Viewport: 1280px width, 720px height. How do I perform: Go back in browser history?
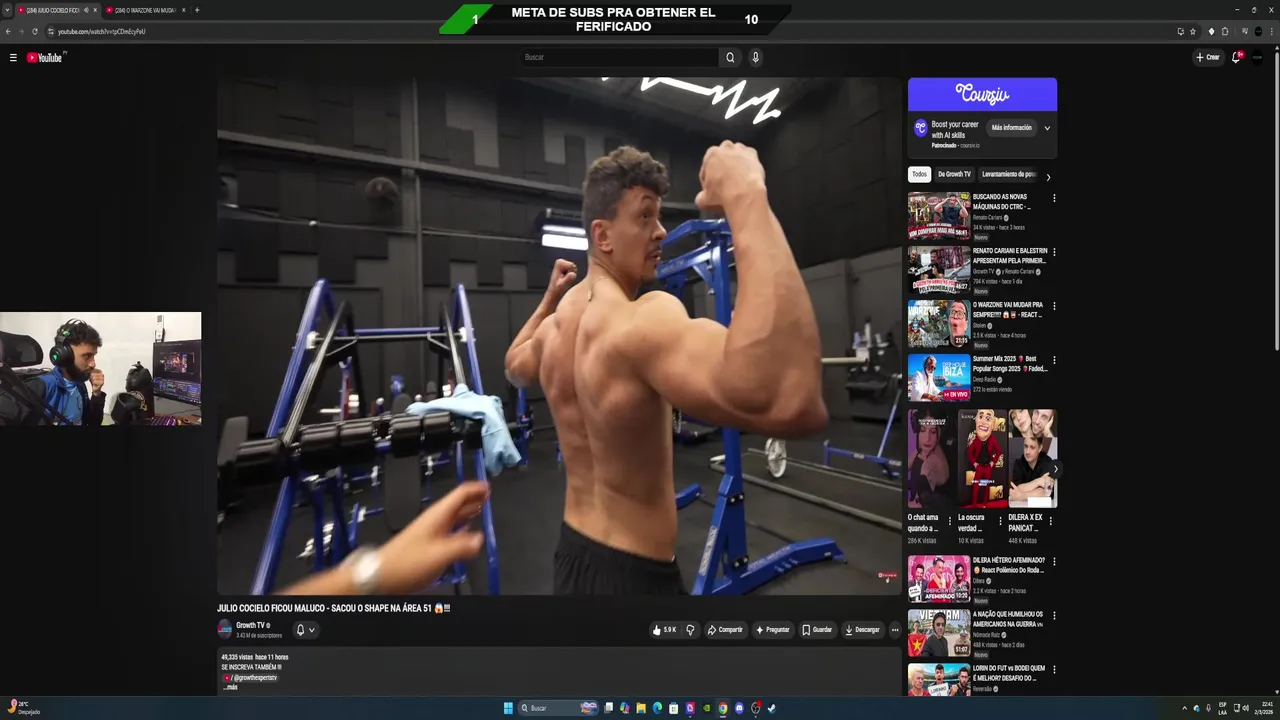tap(8, 31)
